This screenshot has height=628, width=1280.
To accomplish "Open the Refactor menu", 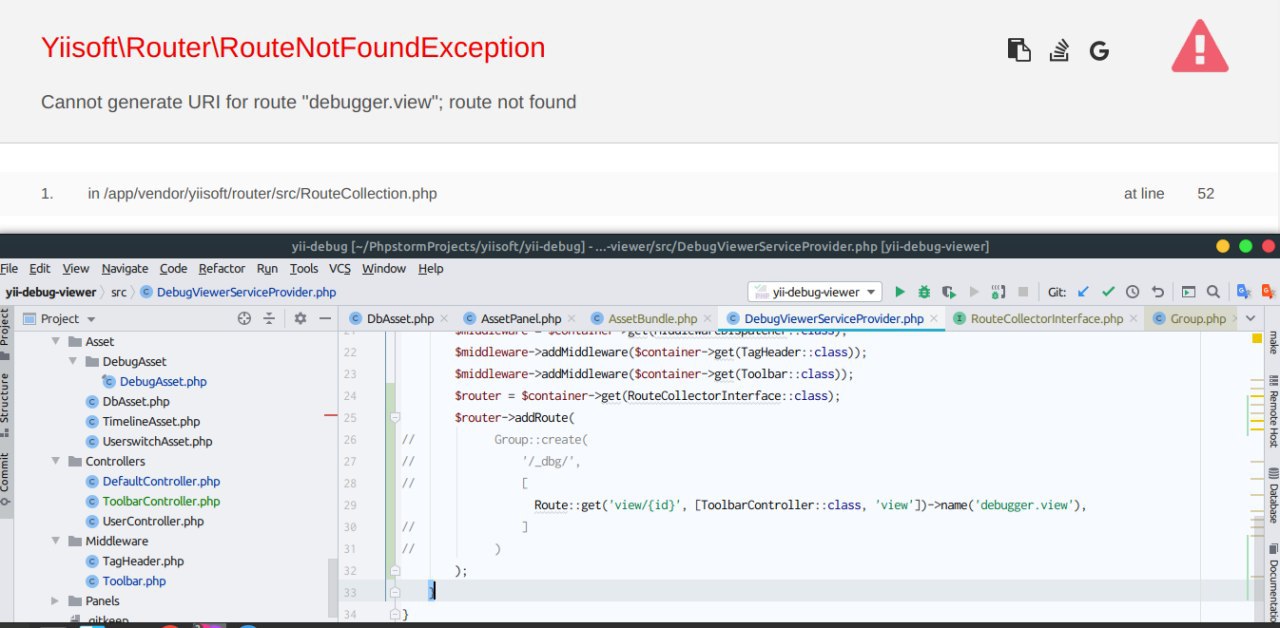I will coord(222,268).
